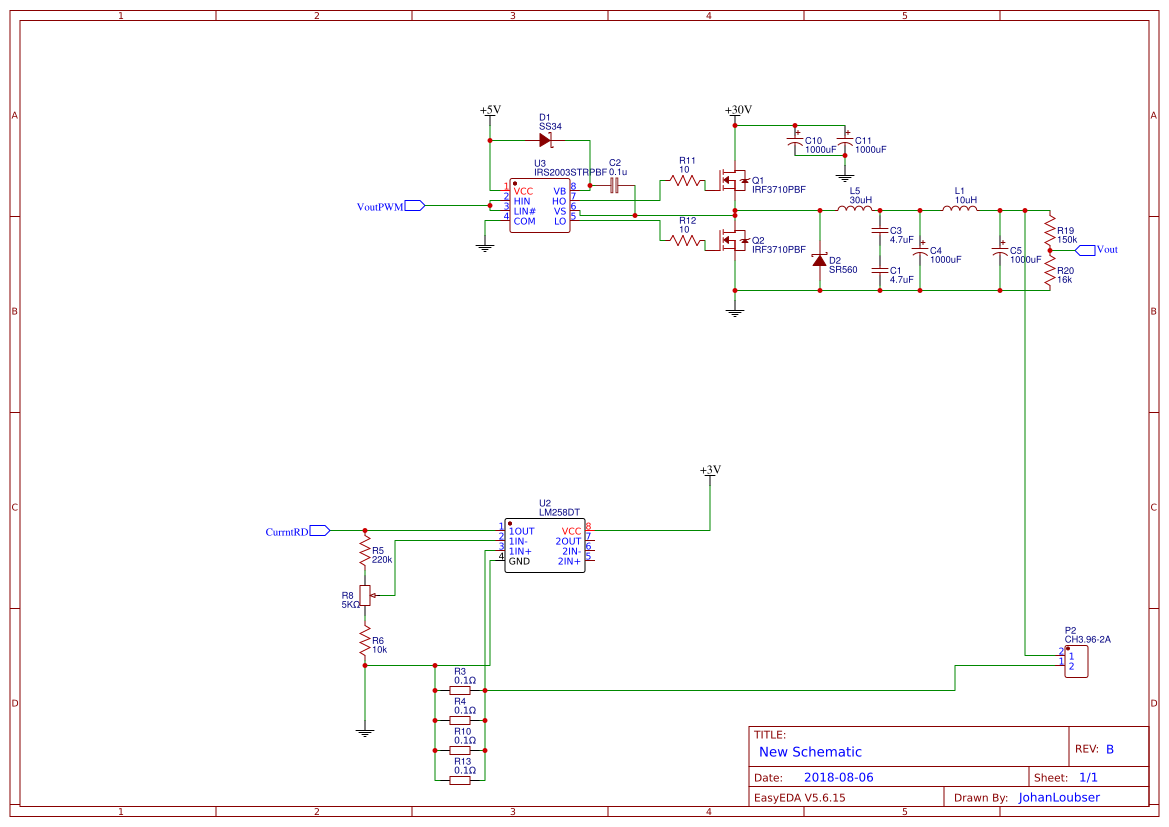Pick the Q1 MOSFET symbol
Image resolution: width=1169 pixels, height=827 pixels.
[732, 180]
